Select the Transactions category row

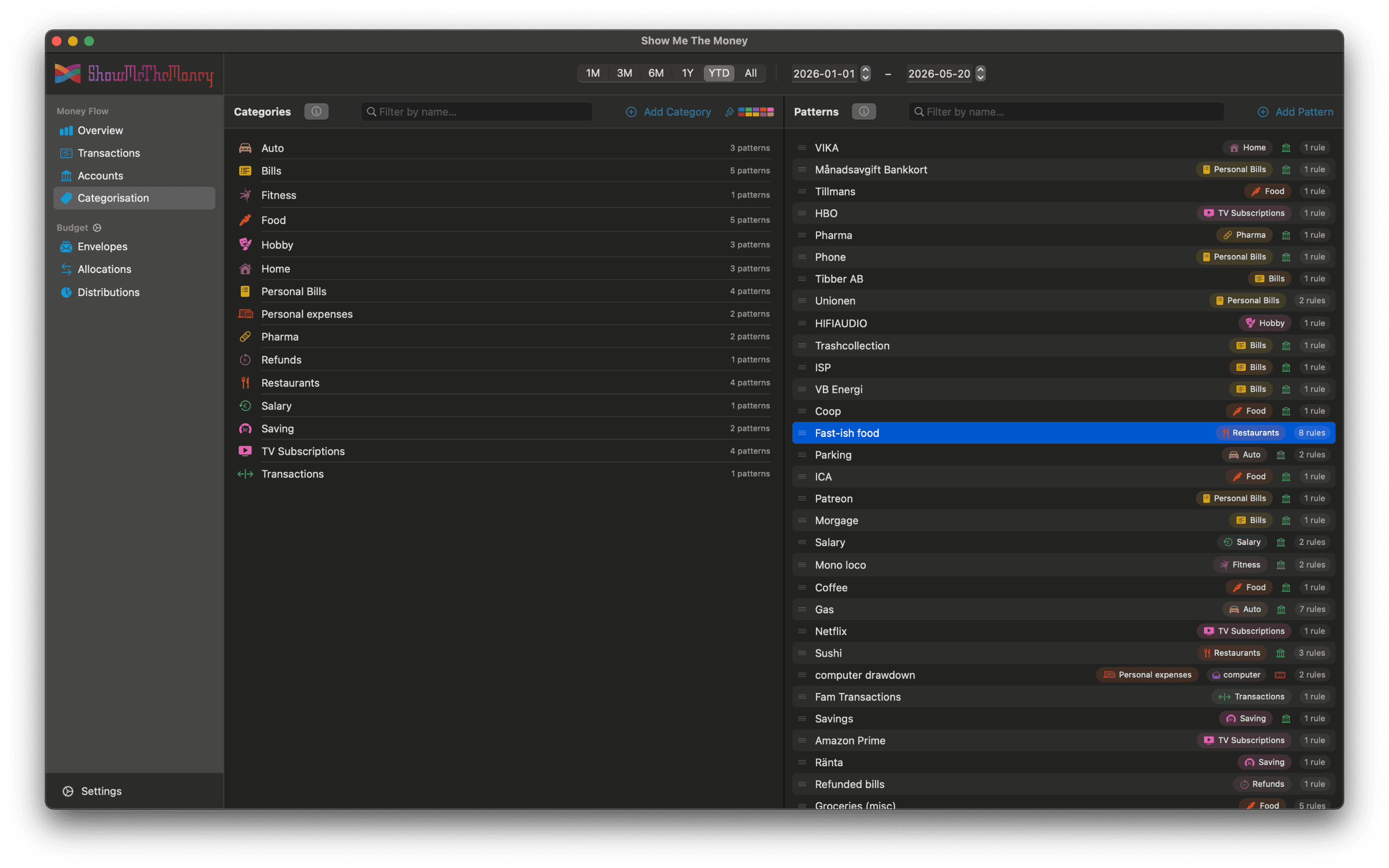[504, 474]
